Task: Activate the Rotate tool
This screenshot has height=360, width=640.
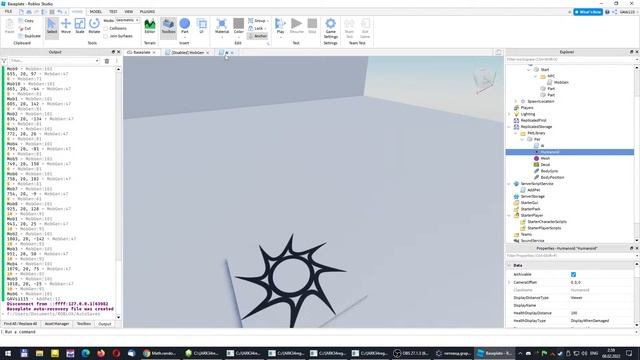Action: point(94,26)
